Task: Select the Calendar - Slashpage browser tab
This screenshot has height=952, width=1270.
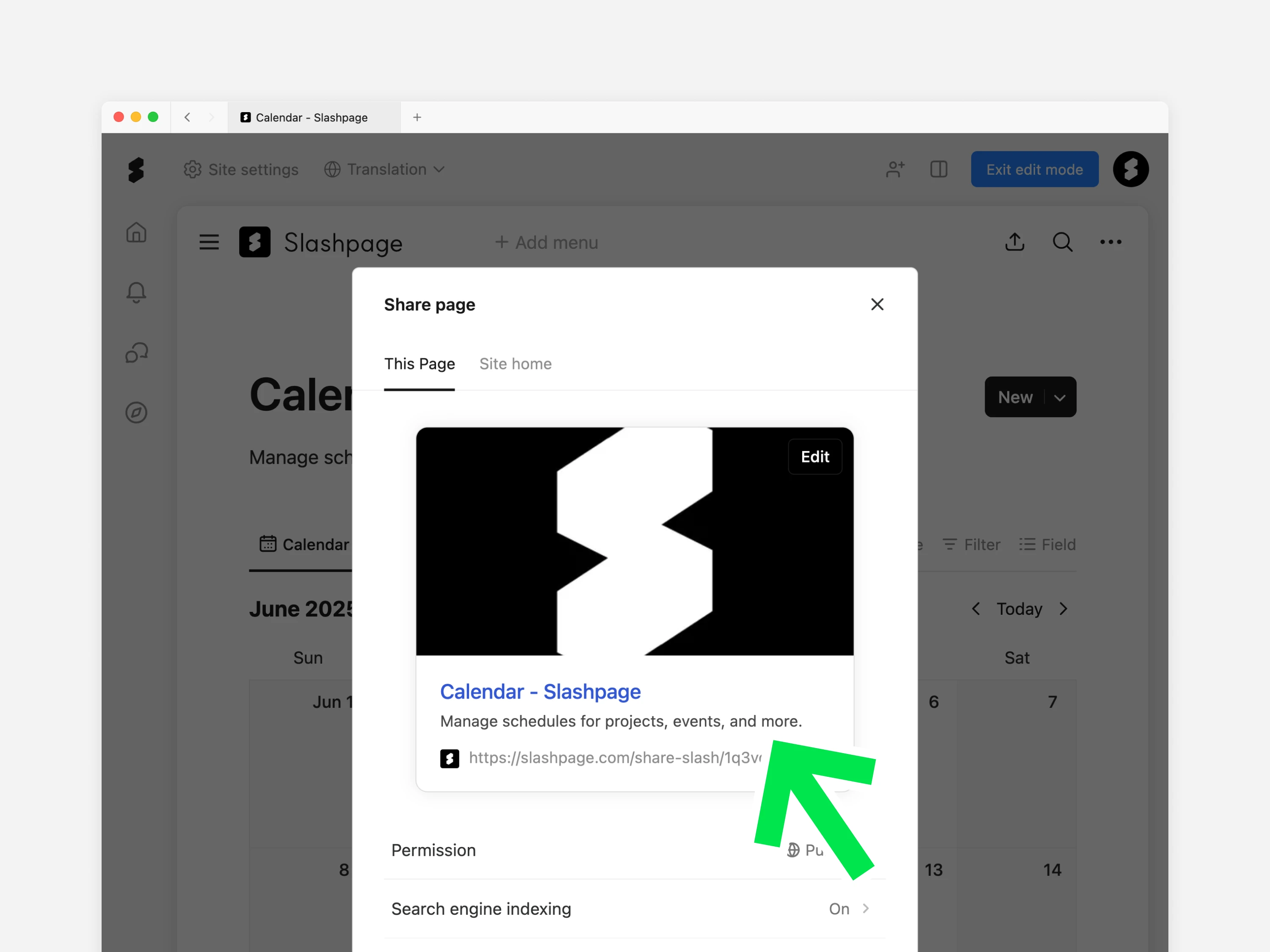Action: coord(314,117)
